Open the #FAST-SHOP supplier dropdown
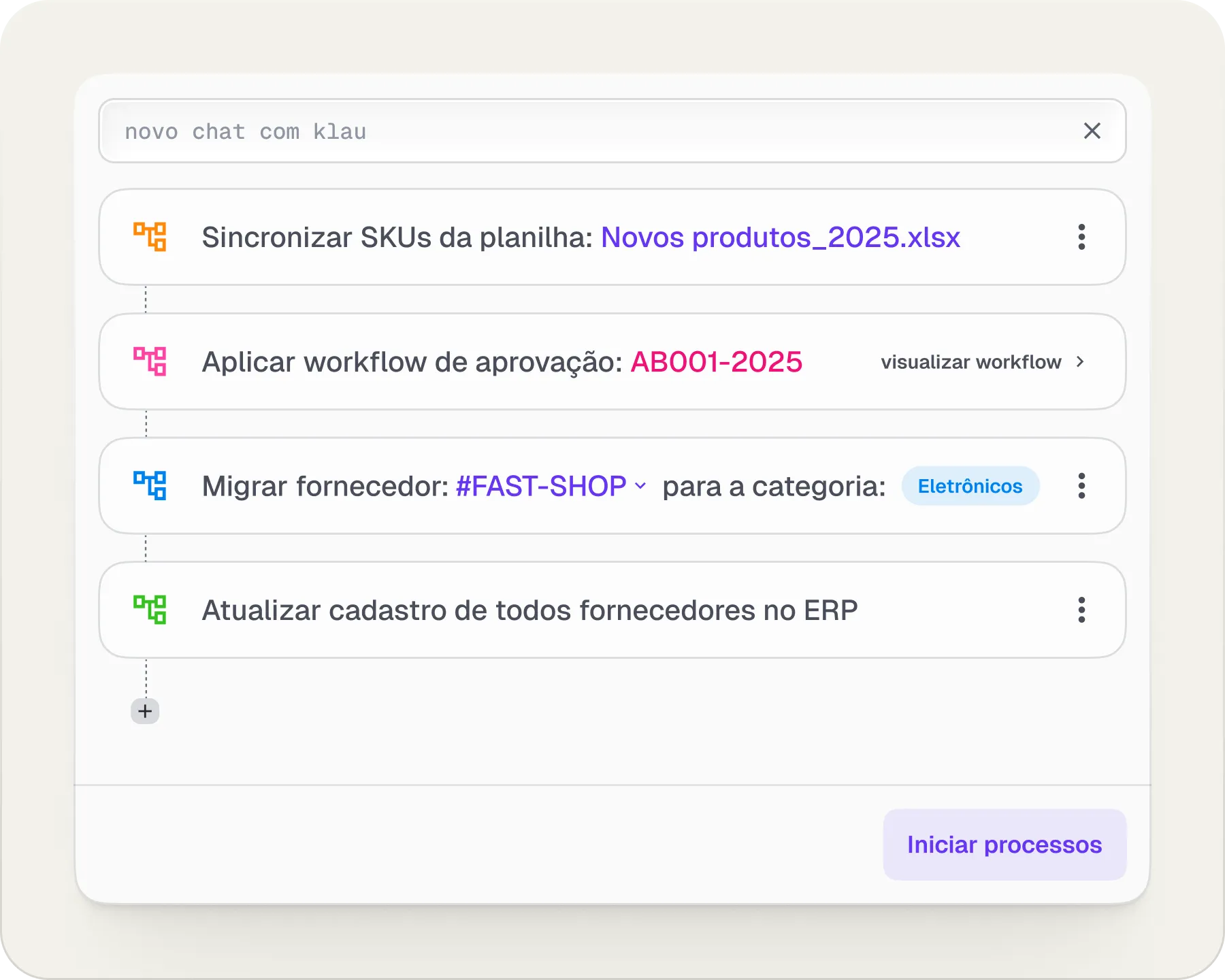Screen dimensions: 1225x980 [551, 486]
